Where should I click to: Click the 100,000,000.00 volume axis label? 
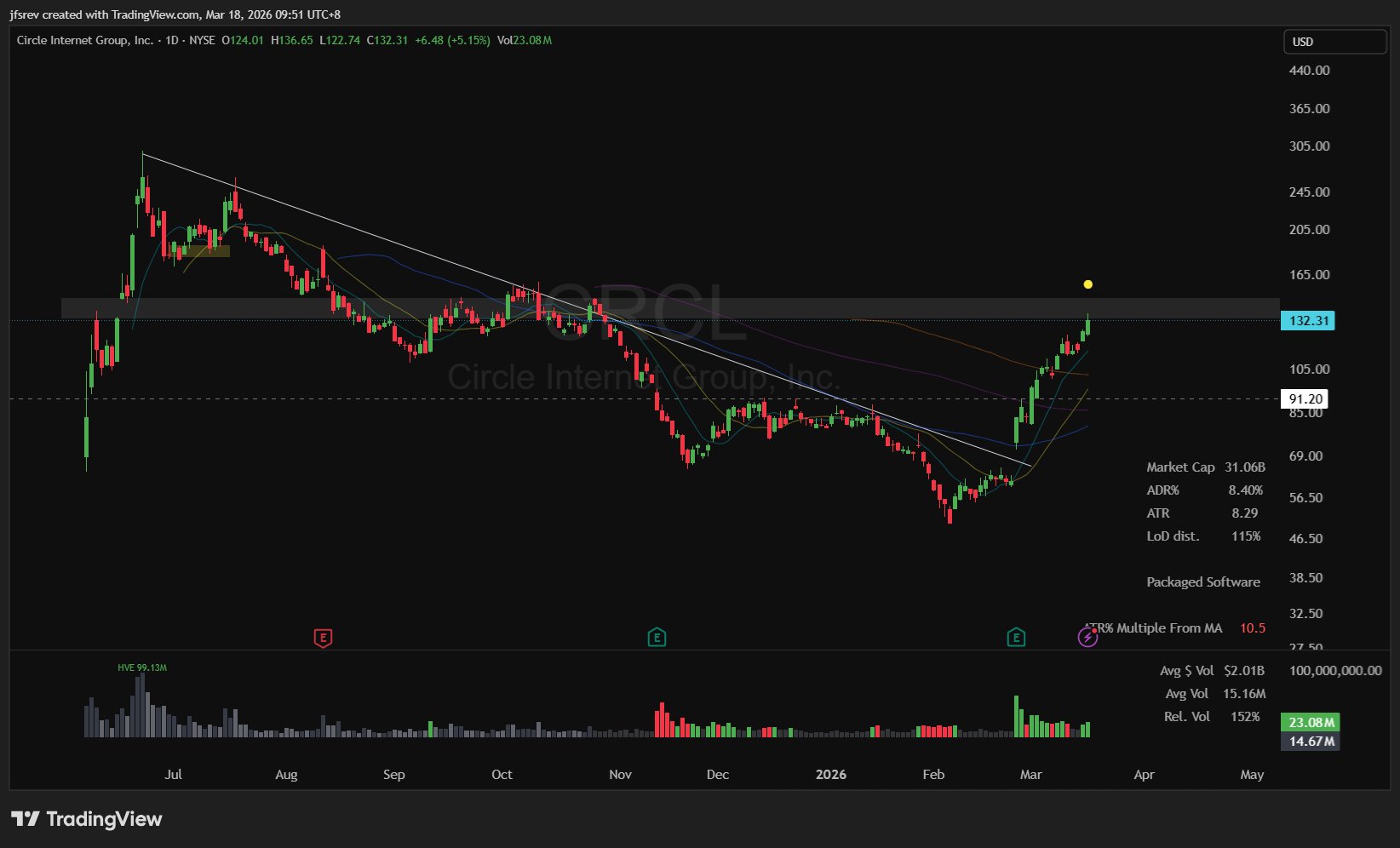1335,671
